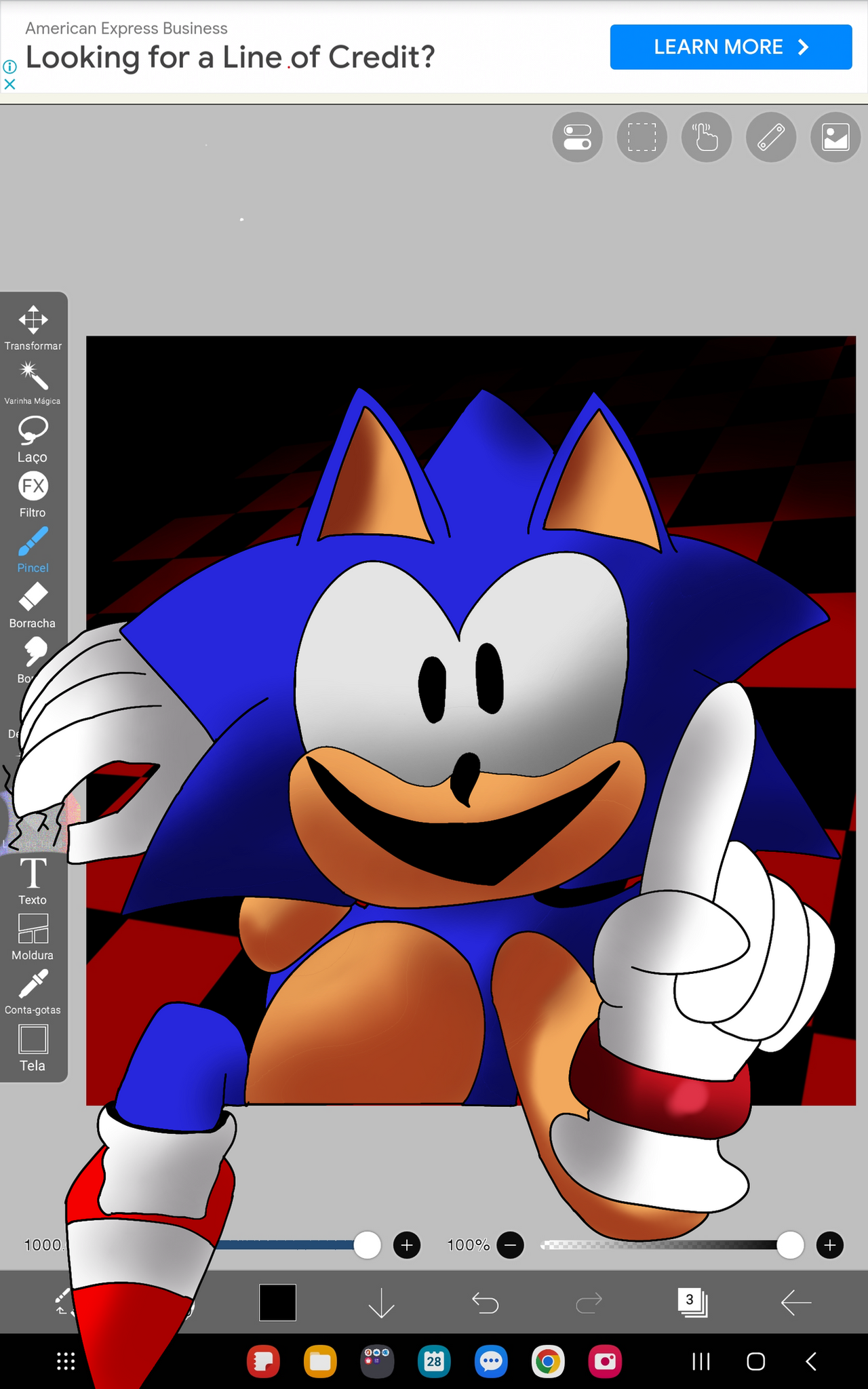This screenshot has width=868, height=1389.
Task: Open the Android app drawer grid
Action: 66,1361
